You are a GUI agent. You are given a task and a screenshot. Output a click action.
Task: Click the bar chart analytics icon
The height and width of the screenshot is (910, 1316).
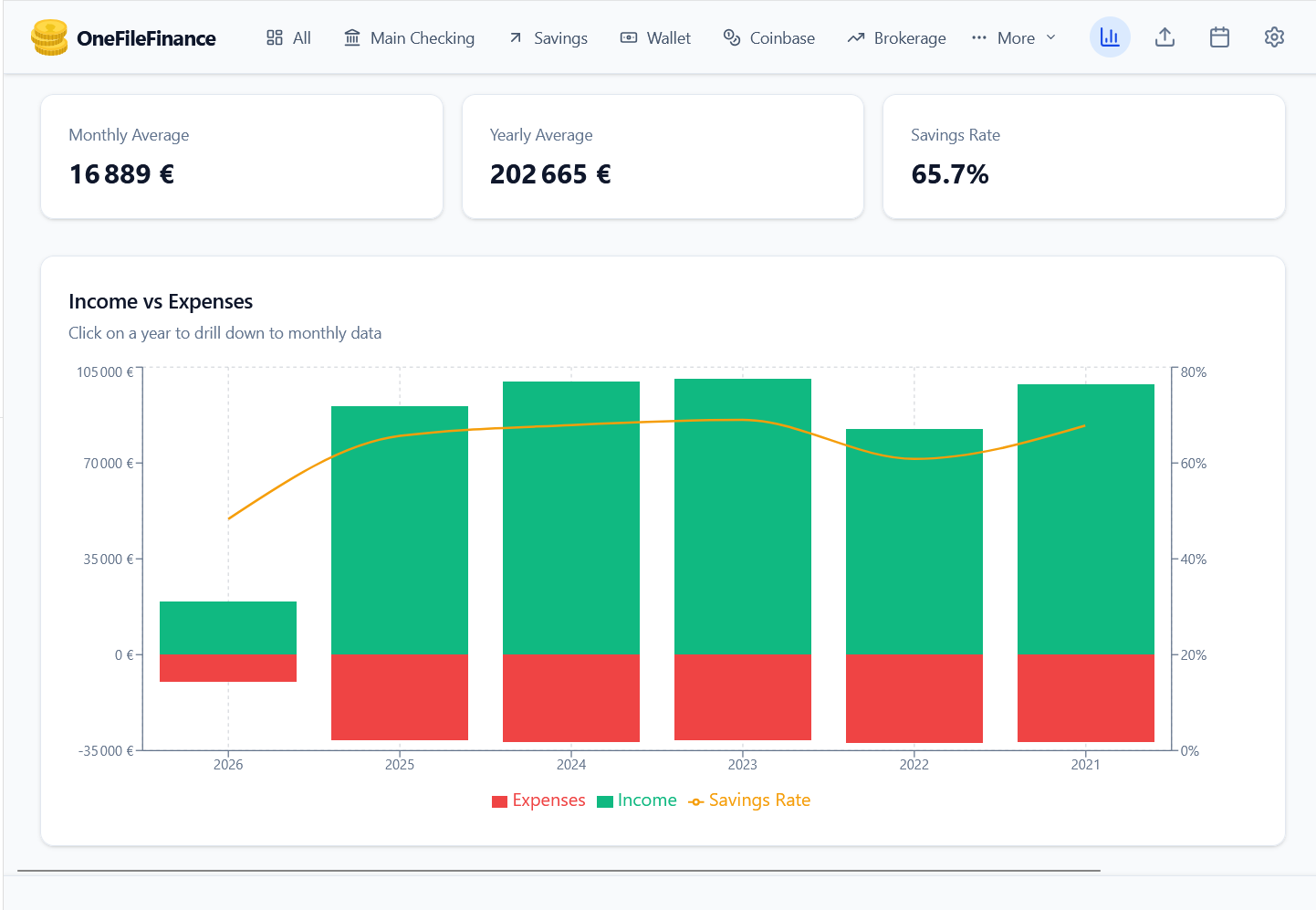(1110, 37)
